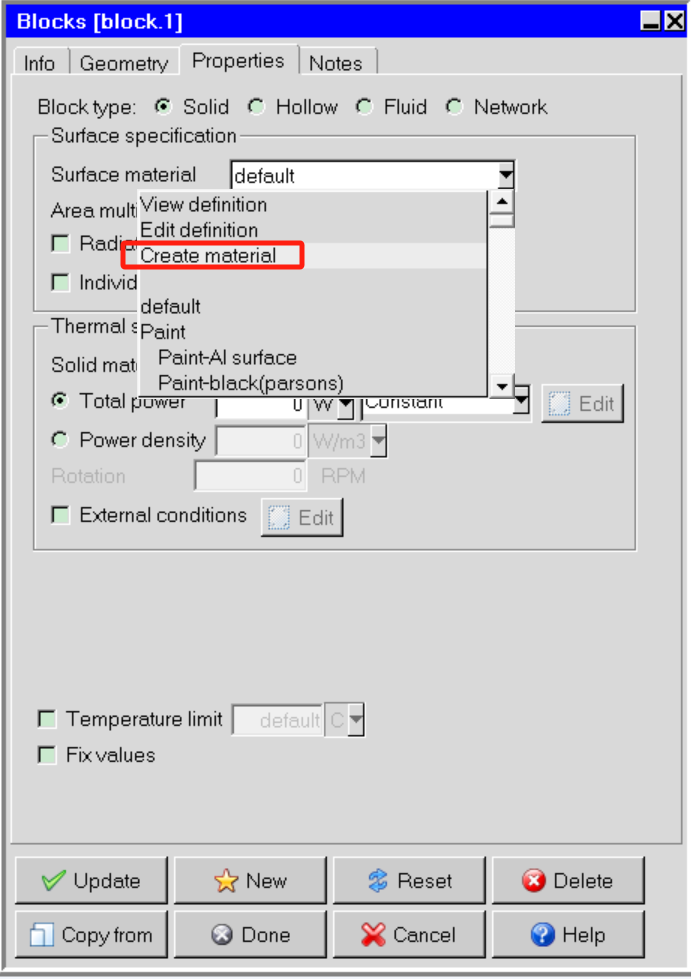This screenshot has height=979, width=691.
Task: Click the External conditions Edit button
Action: point(302,518)
